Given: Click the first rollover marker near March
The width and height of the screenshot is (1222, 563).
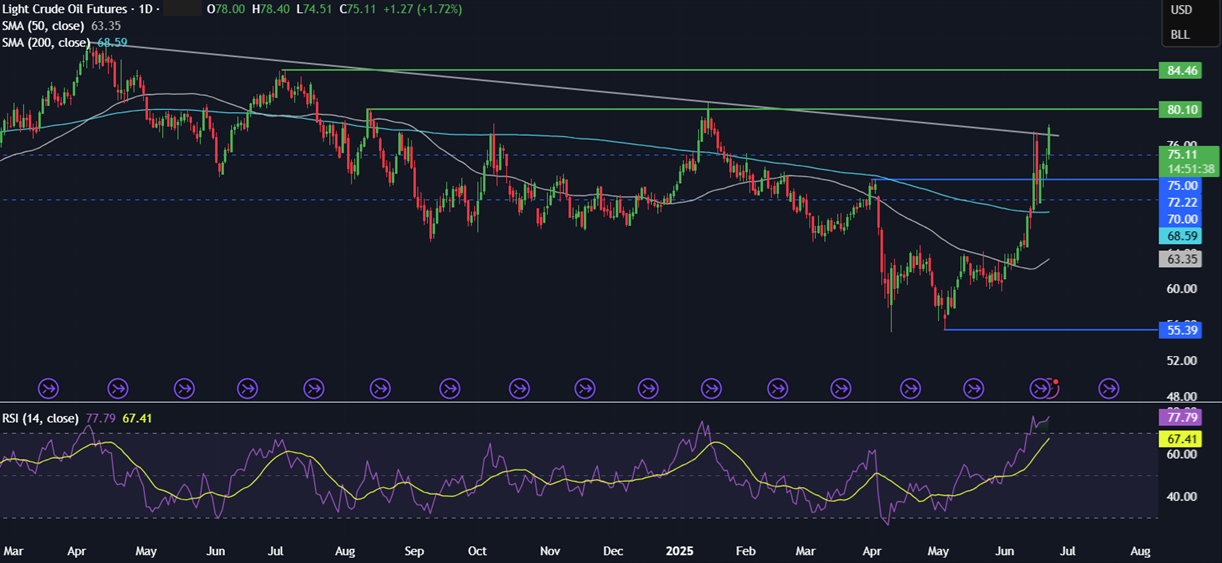Looking at the screenshot, I should pyautogui.click(x=48, y=387).
